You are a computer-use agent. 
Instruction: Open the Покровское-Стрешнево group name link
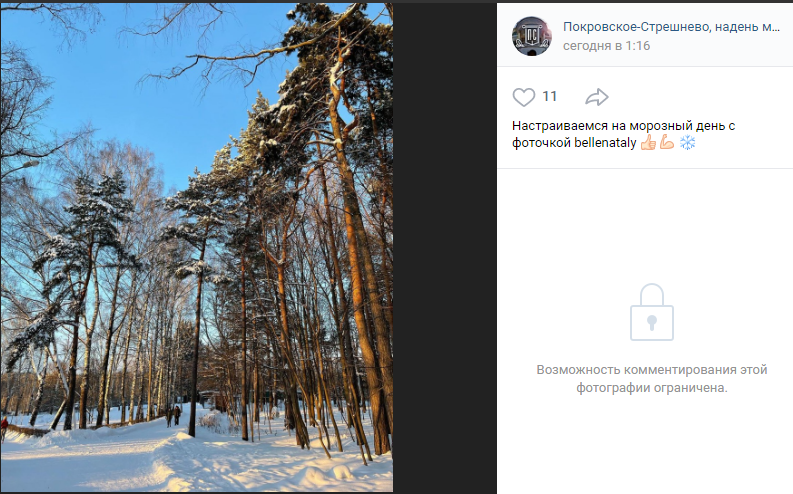[671, 27]
